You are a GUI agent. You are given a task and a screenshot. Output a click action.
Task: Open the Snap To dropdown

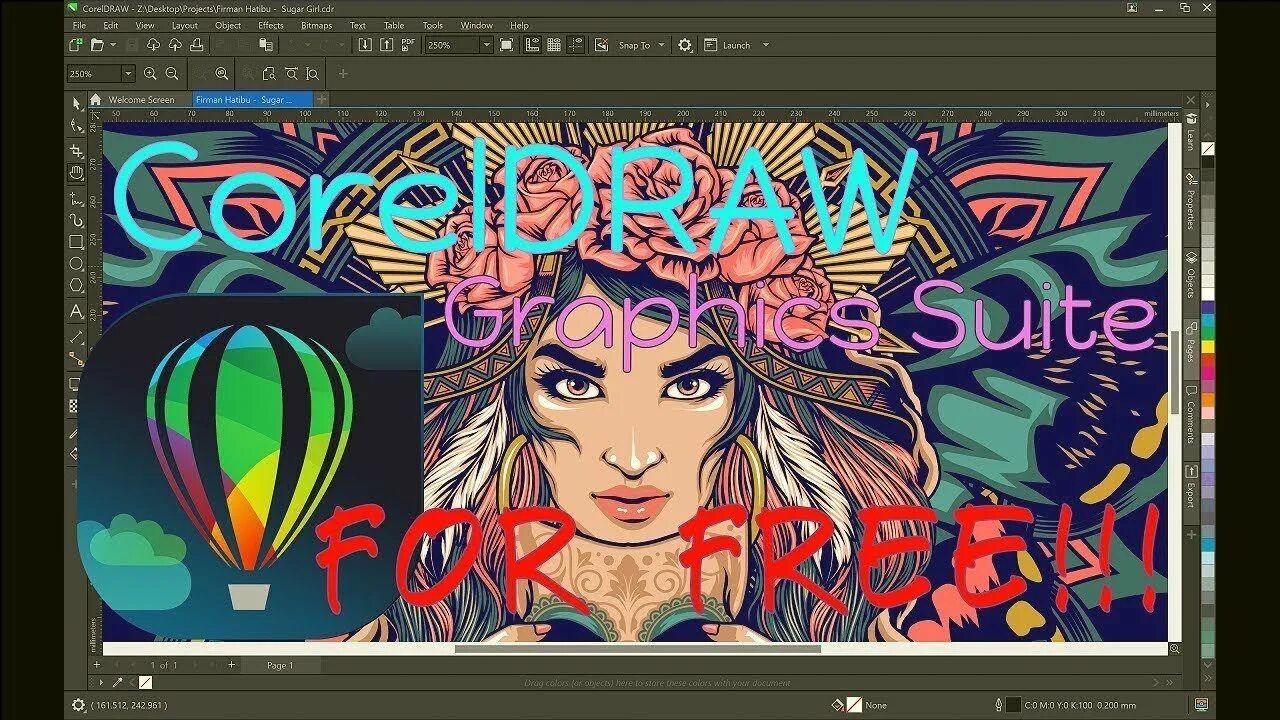point(641,45)
